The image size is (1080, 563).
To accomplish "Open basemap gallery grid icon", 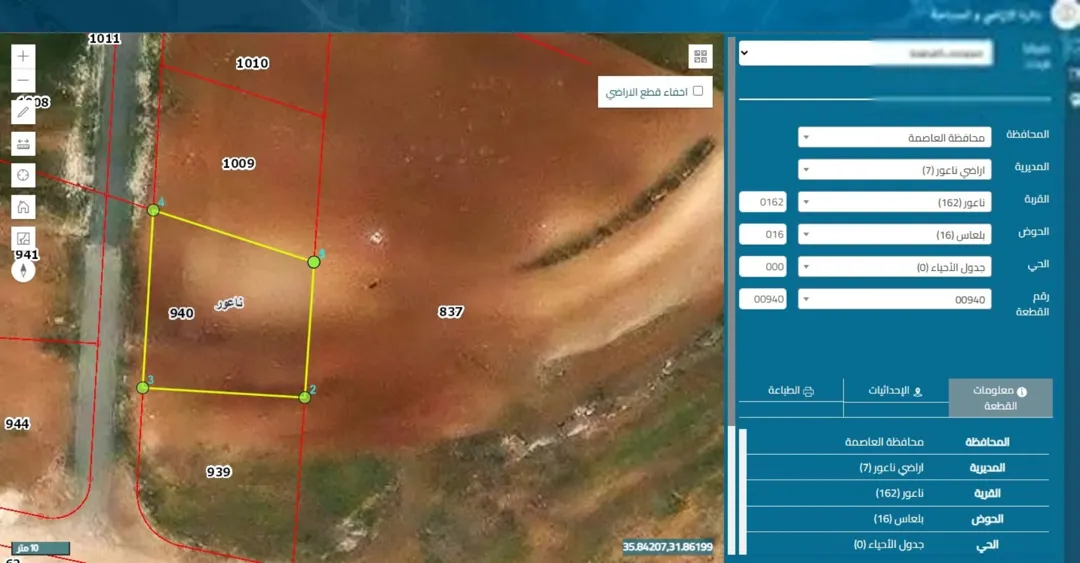I will coord(700,57).
